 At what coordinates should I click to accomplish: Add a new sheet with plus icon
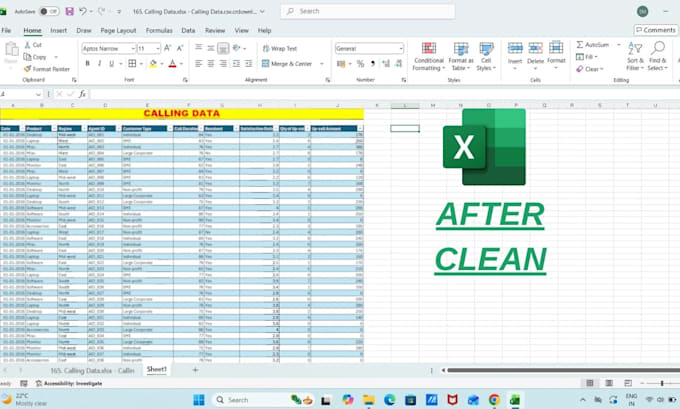point(195,370)
